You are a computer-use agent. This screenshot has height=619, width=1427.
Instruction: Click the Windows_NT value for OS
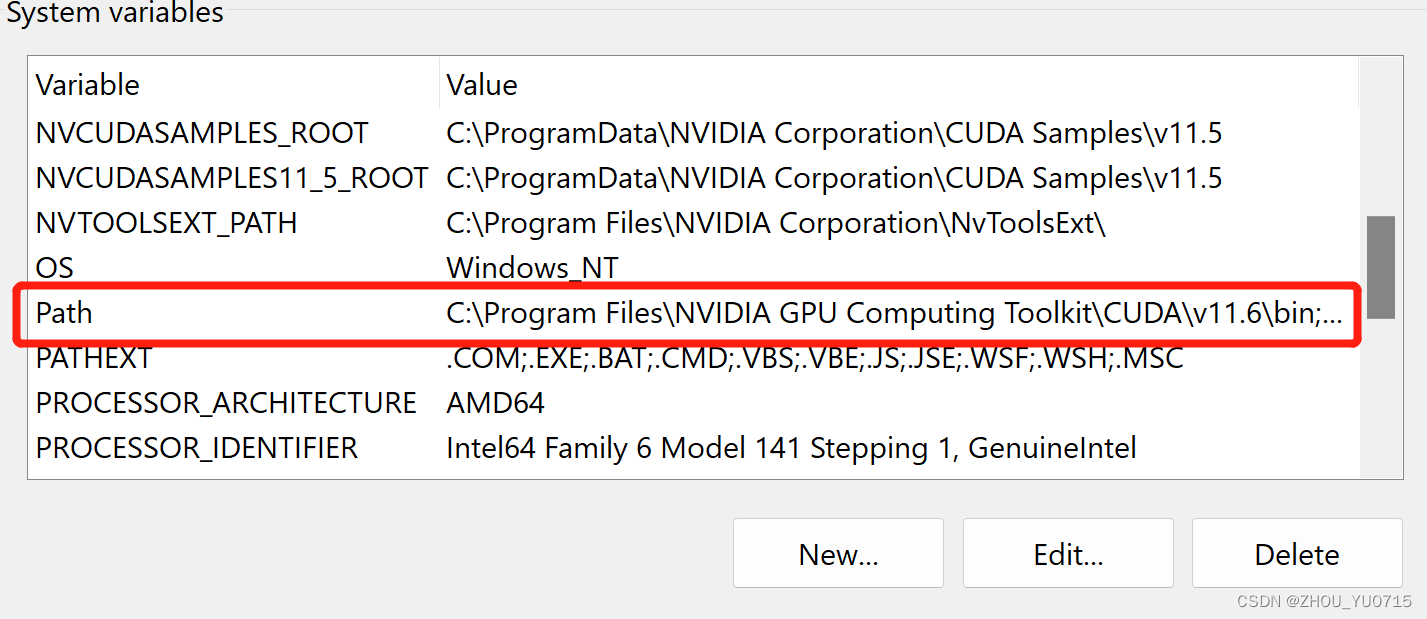click(x=532, y=267)
